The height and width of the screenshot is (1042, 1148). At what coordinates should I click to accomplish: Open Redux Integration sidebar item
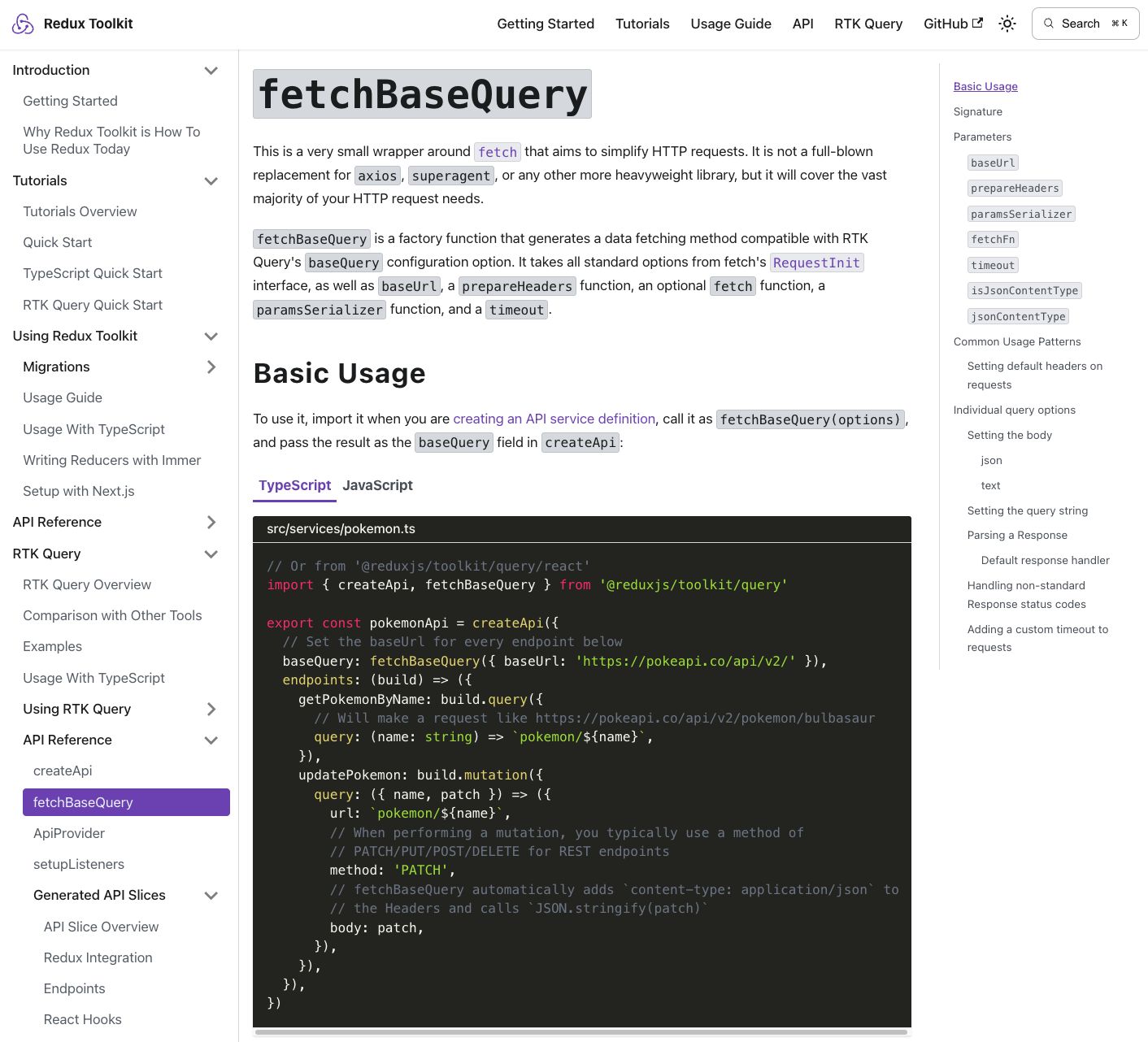tap(98, 957)
